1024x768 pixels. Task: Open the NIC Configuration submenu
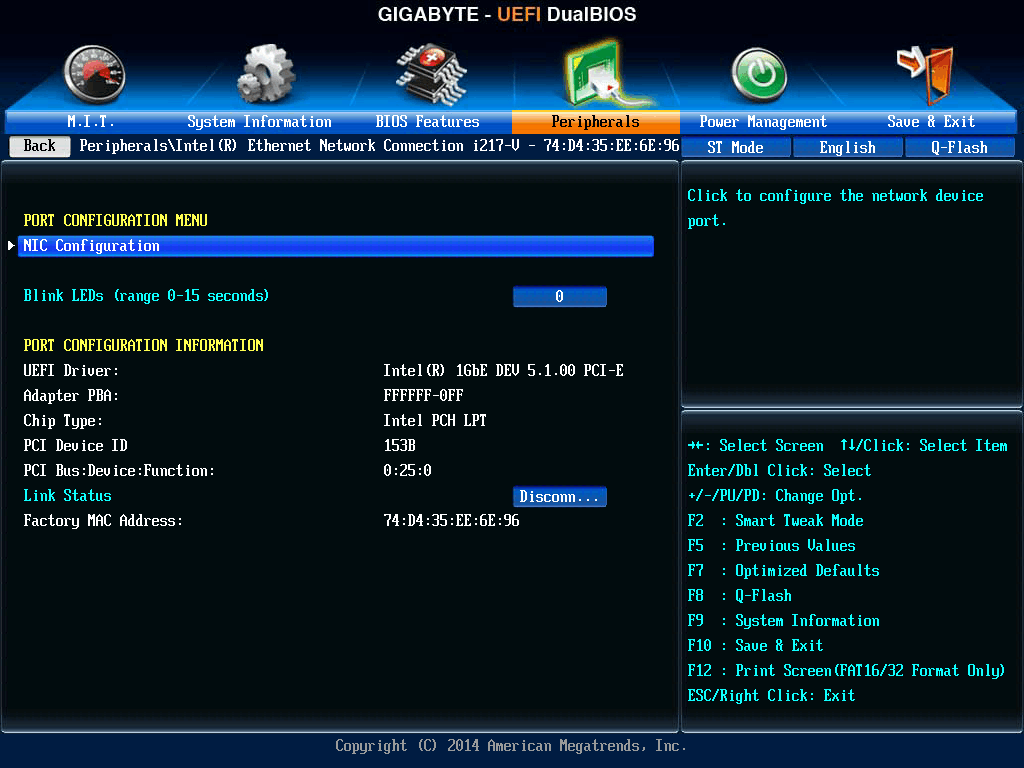coord(336,246)
